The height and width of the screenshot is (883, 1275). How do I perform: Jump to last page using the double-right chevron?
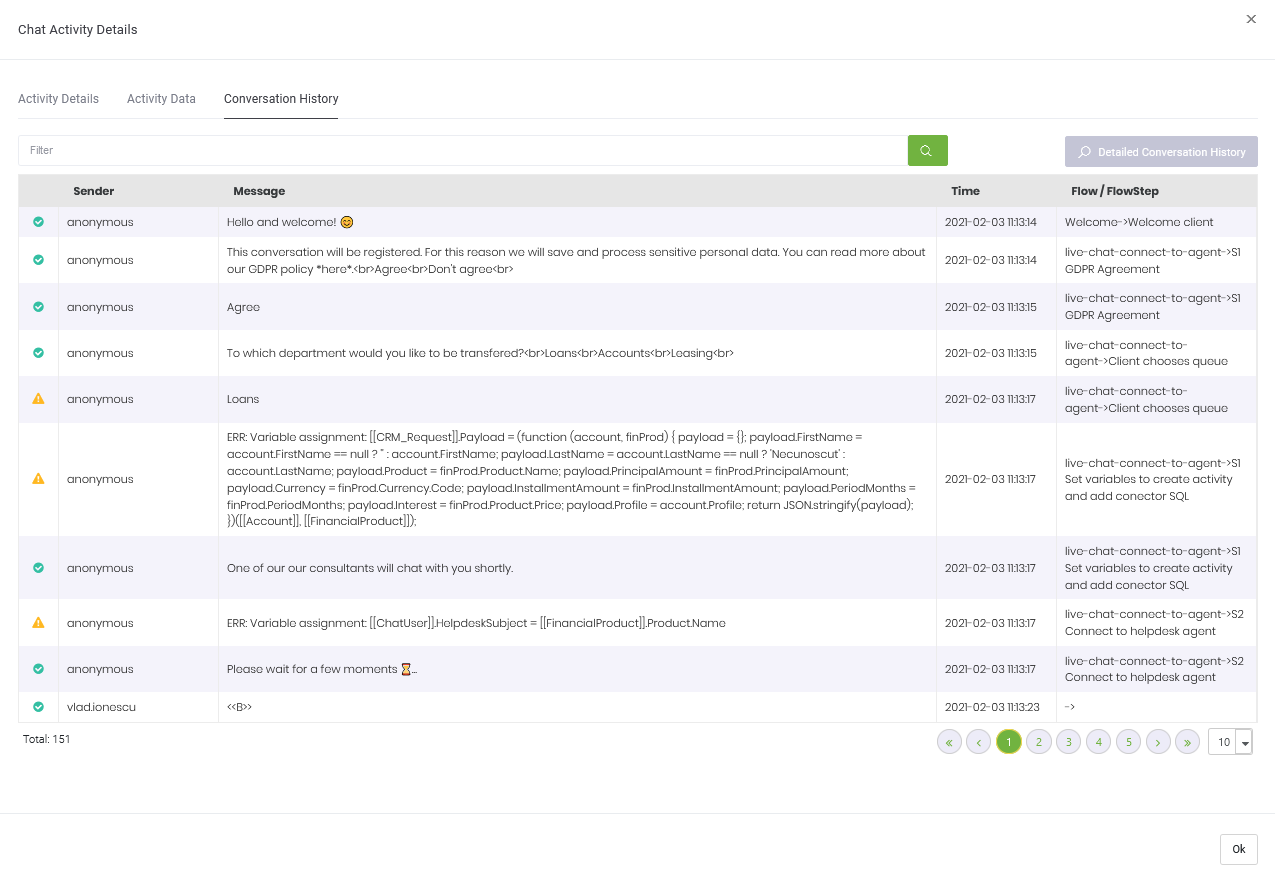pyautogui.click(x=1187, y=741)
